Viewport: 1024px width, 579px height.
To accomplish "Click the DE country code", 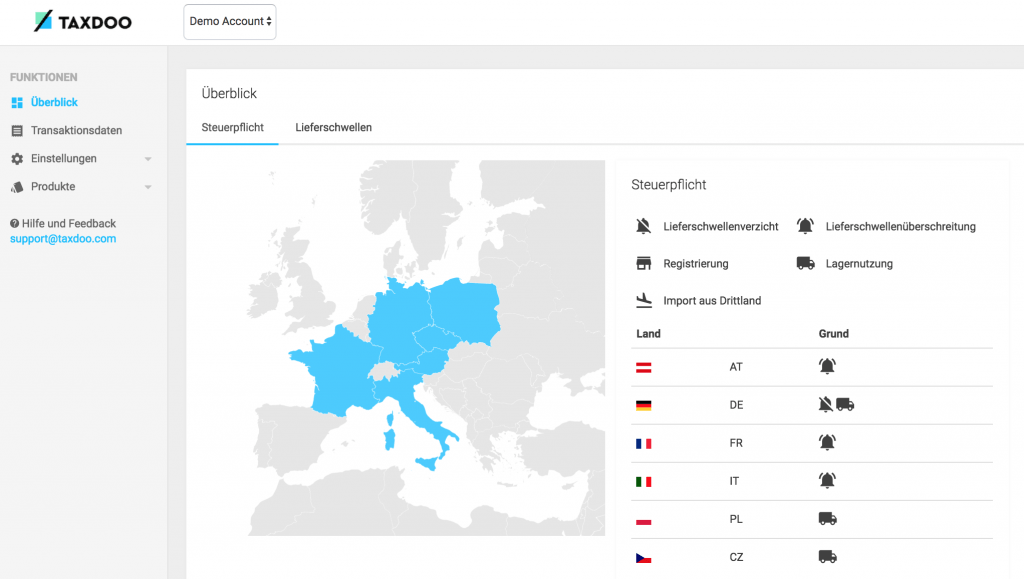I will point(736,405).
